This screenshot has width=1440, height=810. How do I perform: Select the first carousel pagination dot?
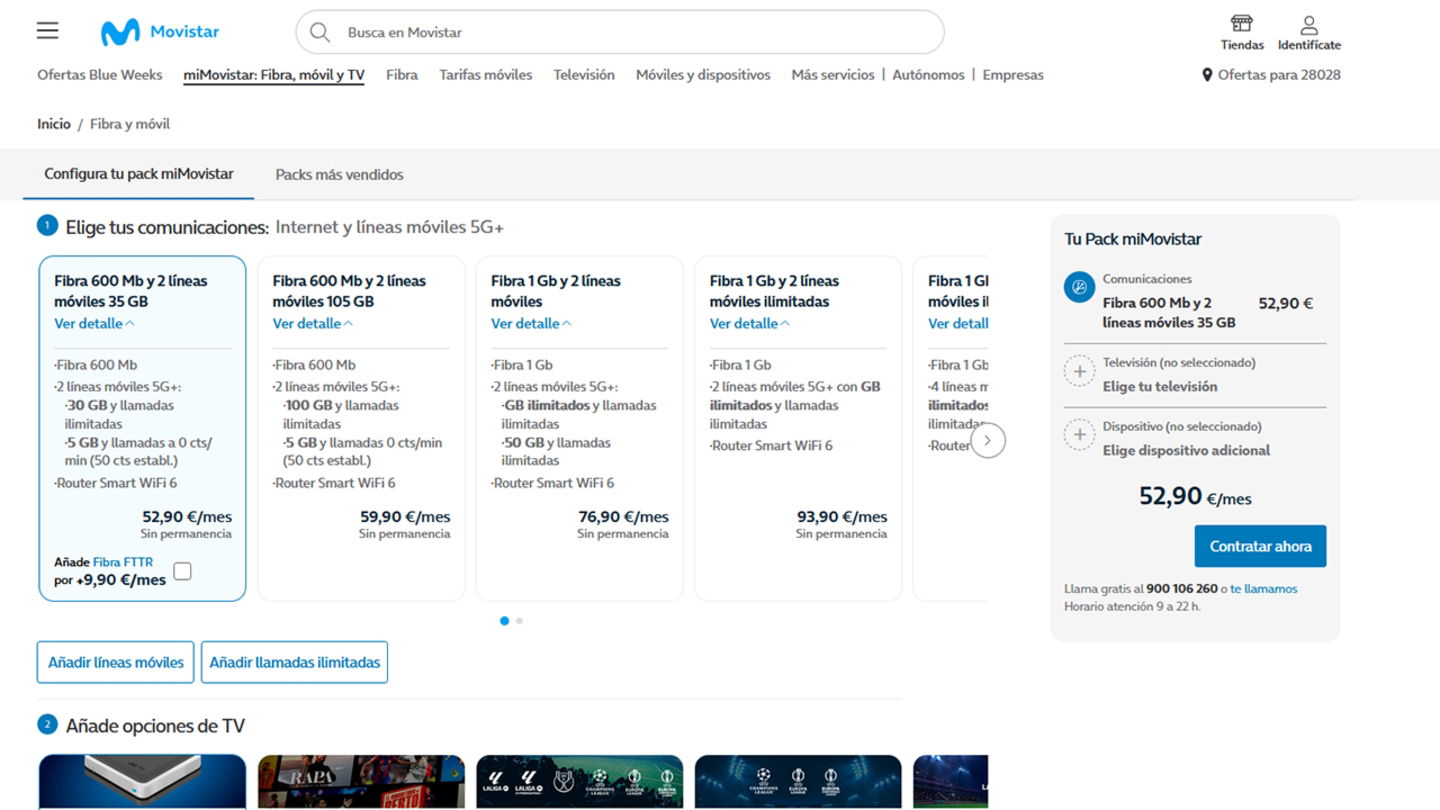[x=504, y=621]
